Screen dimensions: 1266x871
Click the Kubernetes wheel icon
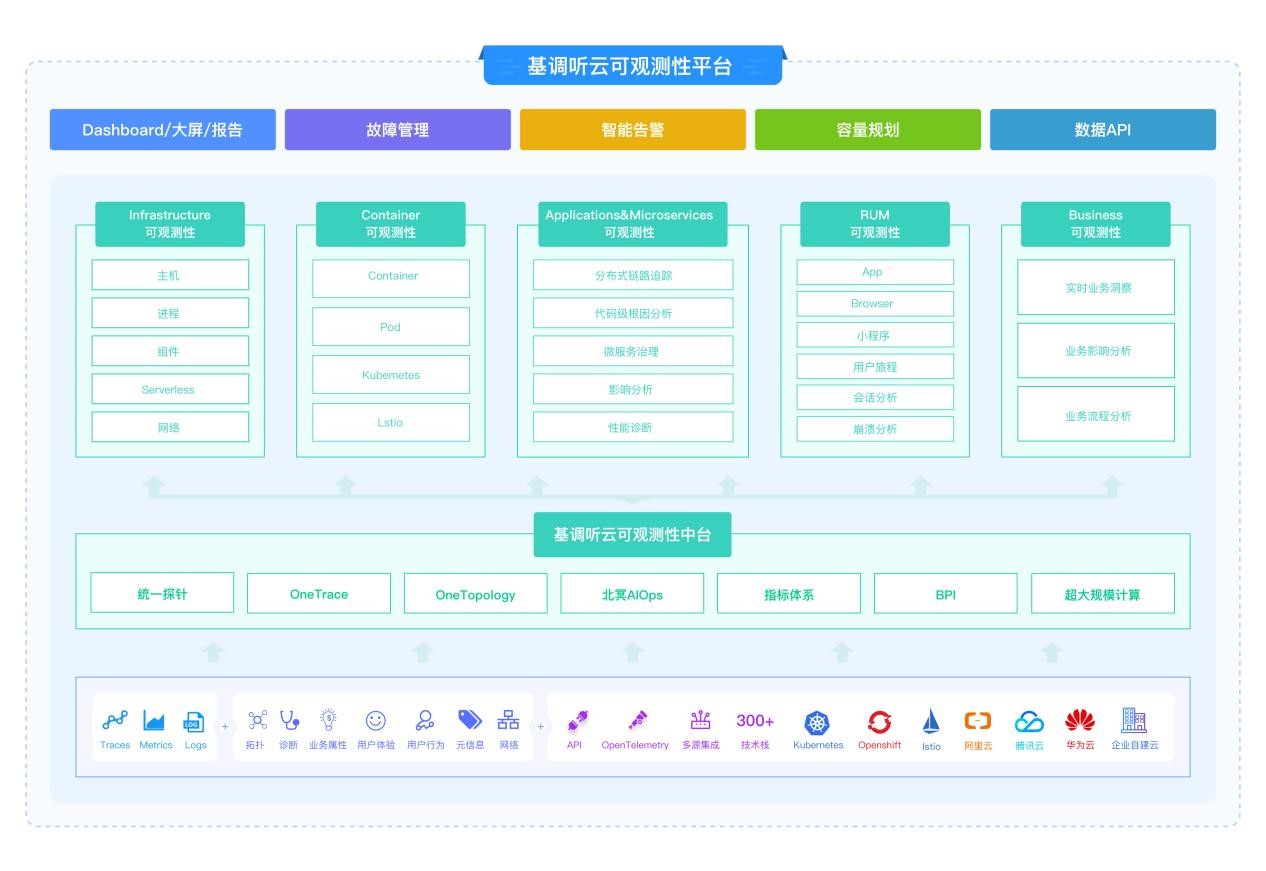coord(817,722)
